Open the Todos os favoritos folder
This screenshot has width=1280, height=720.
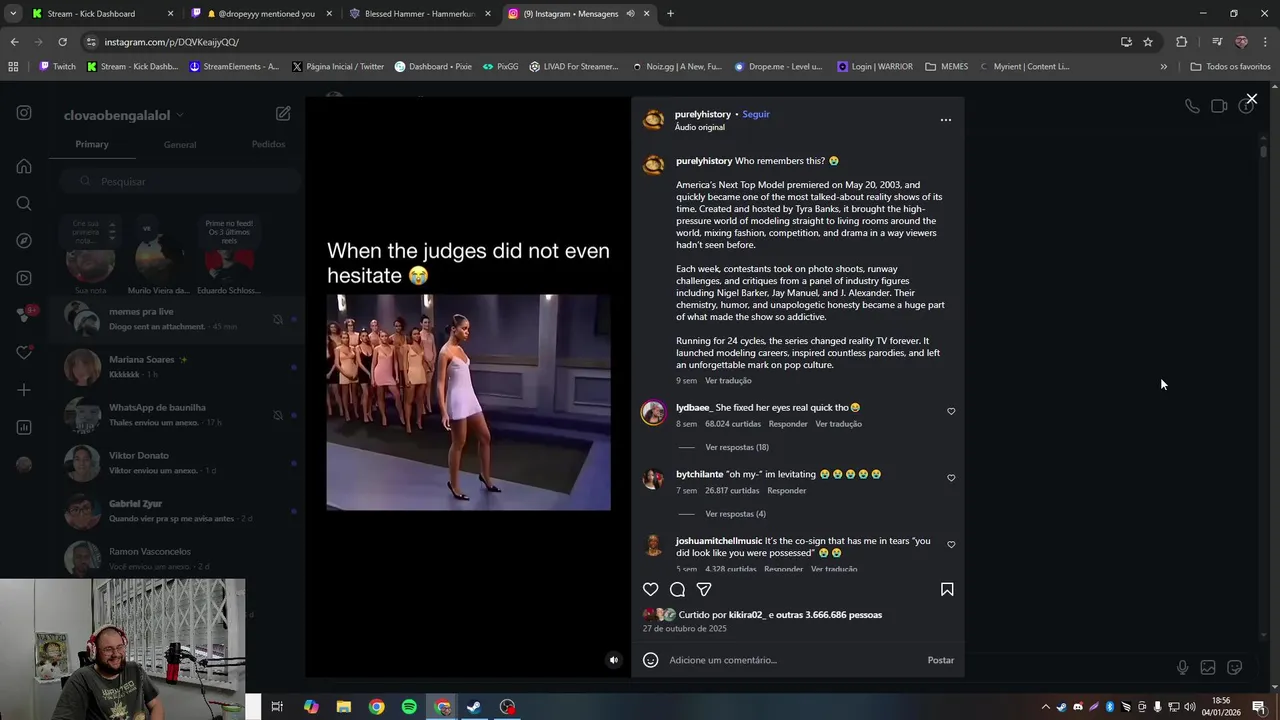click(1230, 67)
